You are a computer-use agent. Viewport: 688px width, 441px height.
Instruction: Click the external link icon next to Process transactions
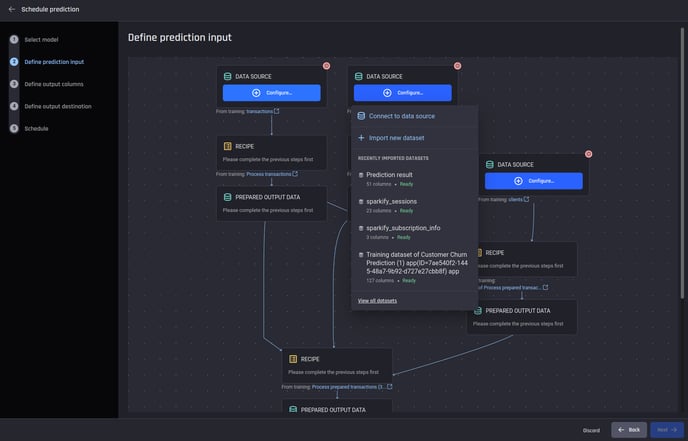pyautogui.click(x=295, y=174)
